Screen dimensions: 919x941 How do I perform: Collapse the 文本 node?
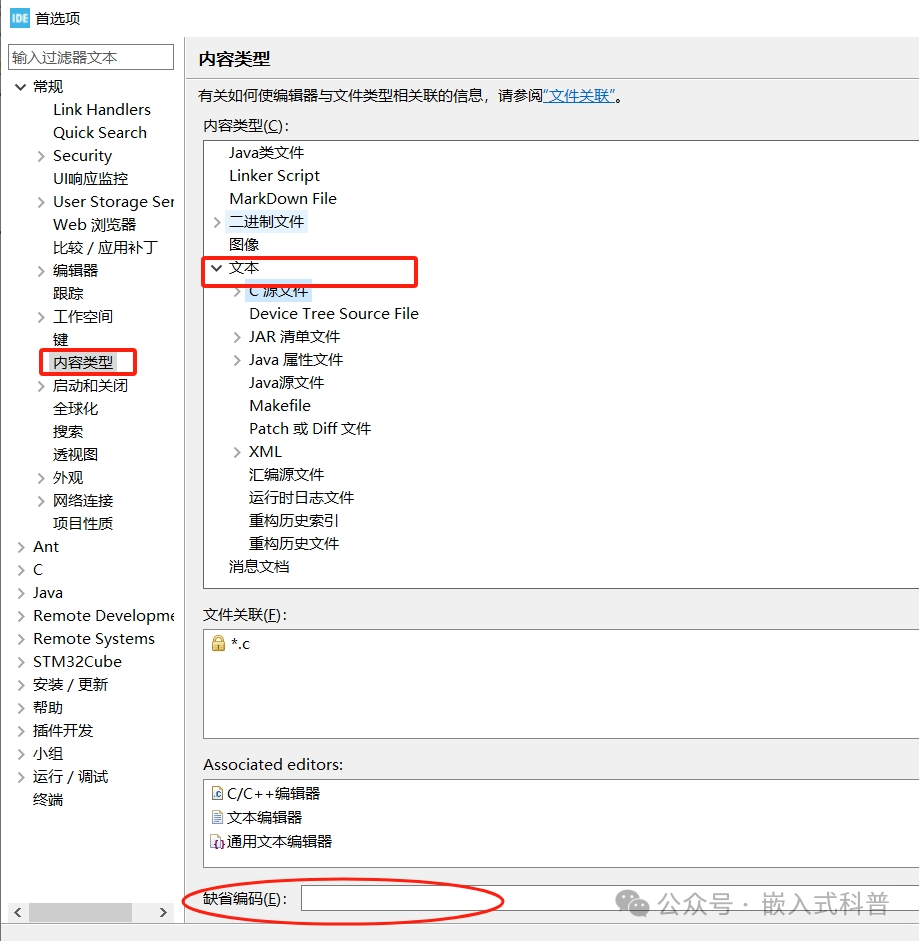click(216, 268)
